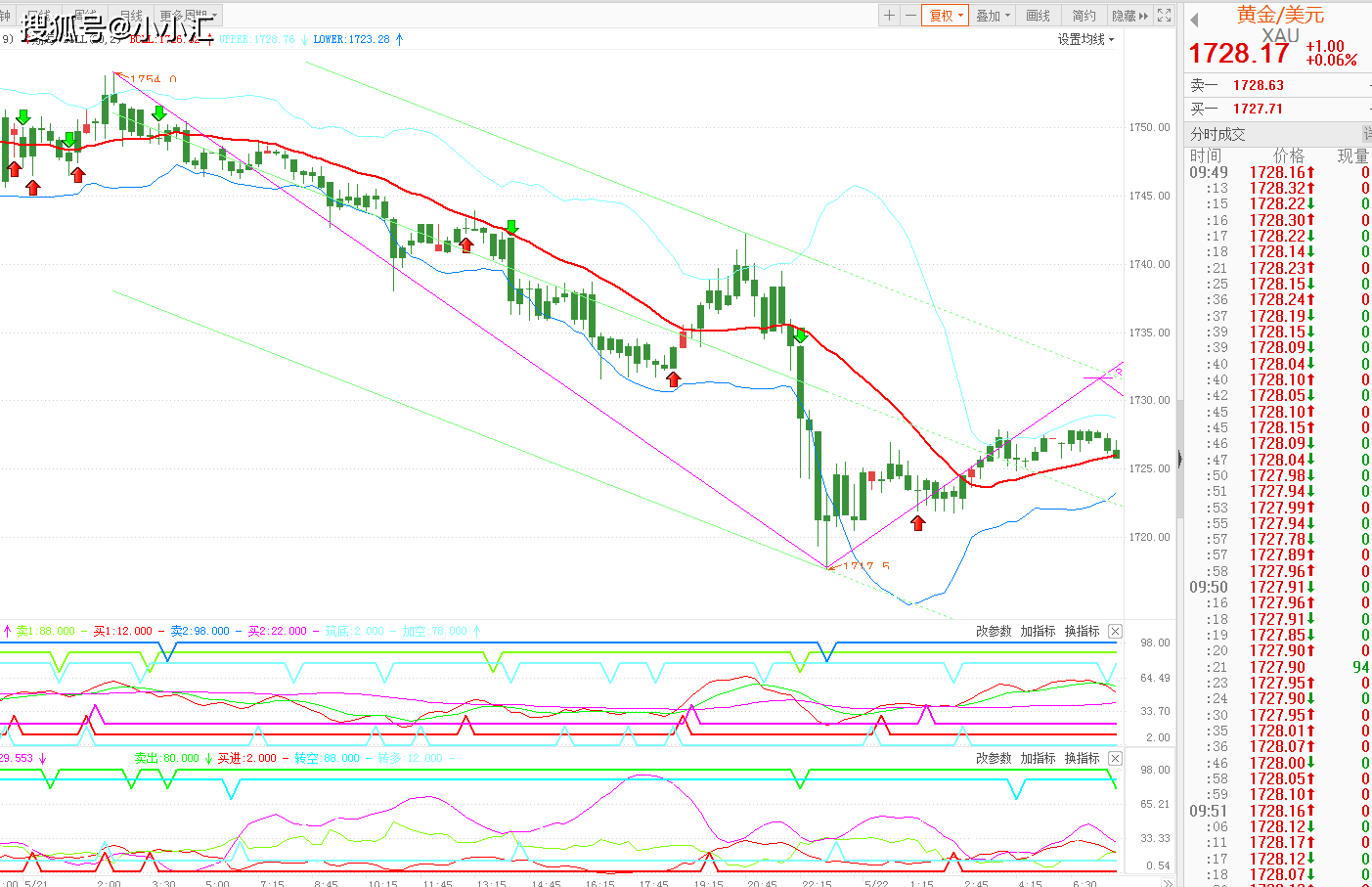Close the 卖1/买1 indicator panel
The image size is (1372, 887).
point(1115,631)
